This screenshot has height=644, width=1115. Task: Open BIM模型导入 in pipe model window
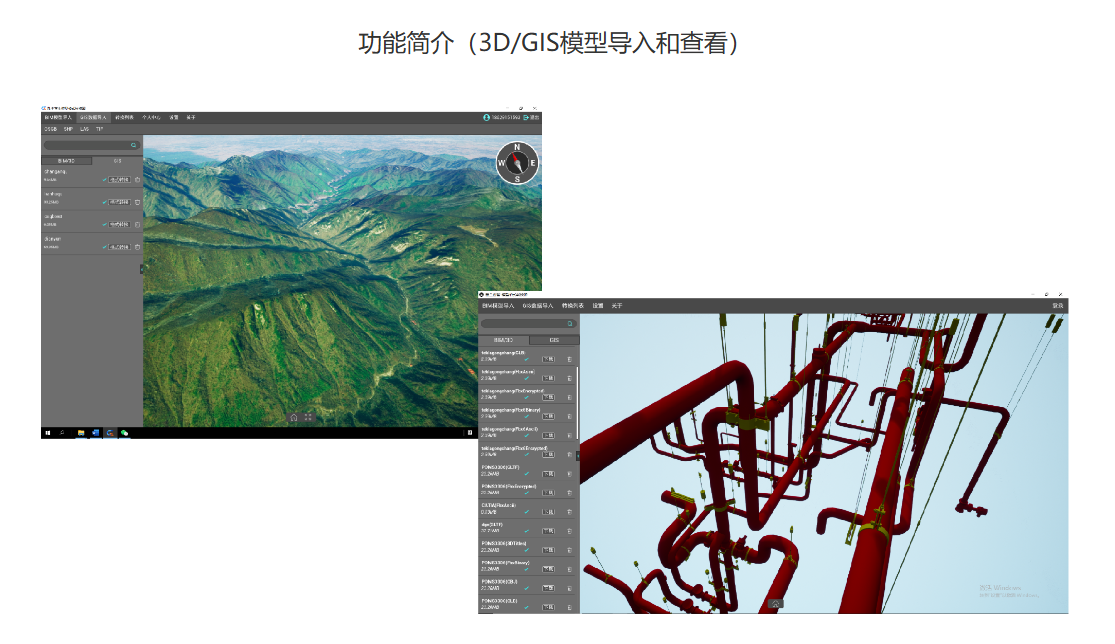tap(498, 306)
